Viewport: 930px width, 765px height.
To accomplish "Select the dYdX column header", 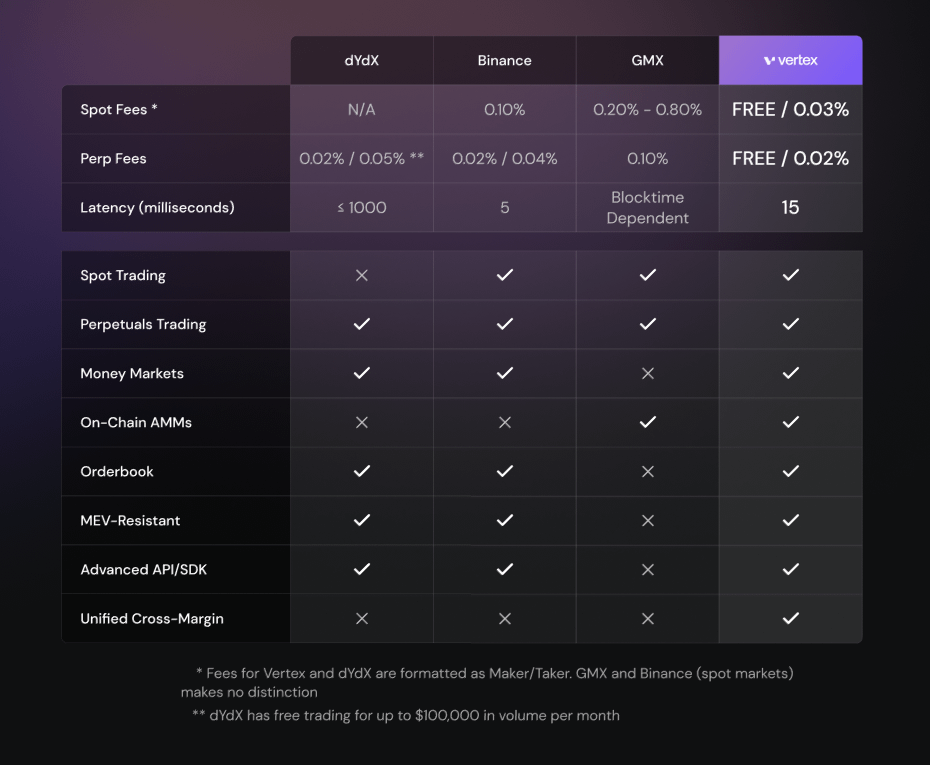I will pos(362,60).
